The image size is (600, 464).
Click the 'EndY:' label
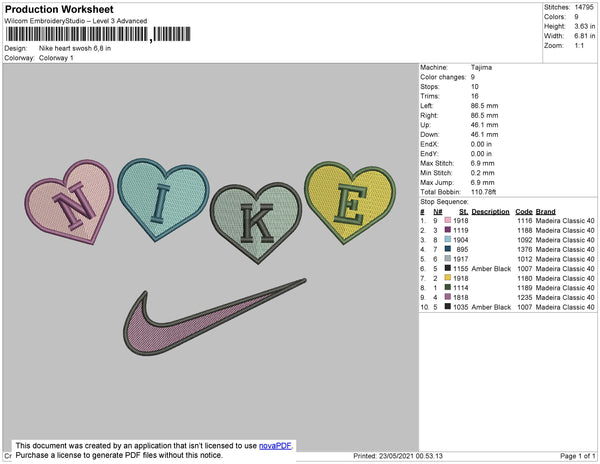pyautogui.click(x=429, y=153)
